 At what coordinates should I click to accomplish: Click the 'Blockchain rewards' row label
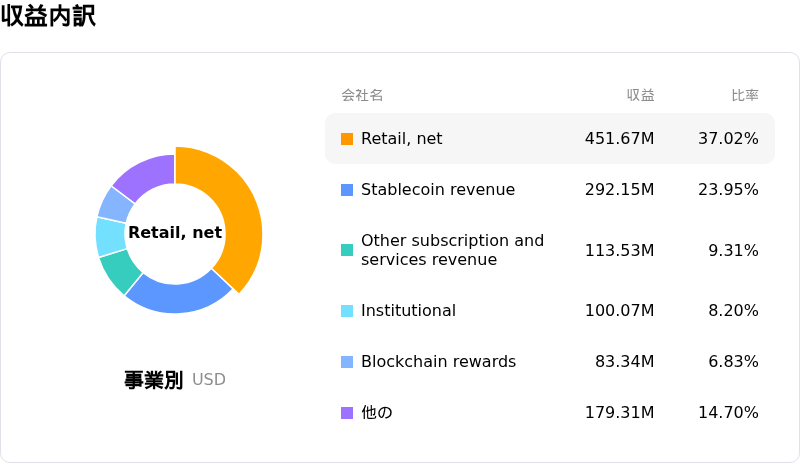(438, 361)
